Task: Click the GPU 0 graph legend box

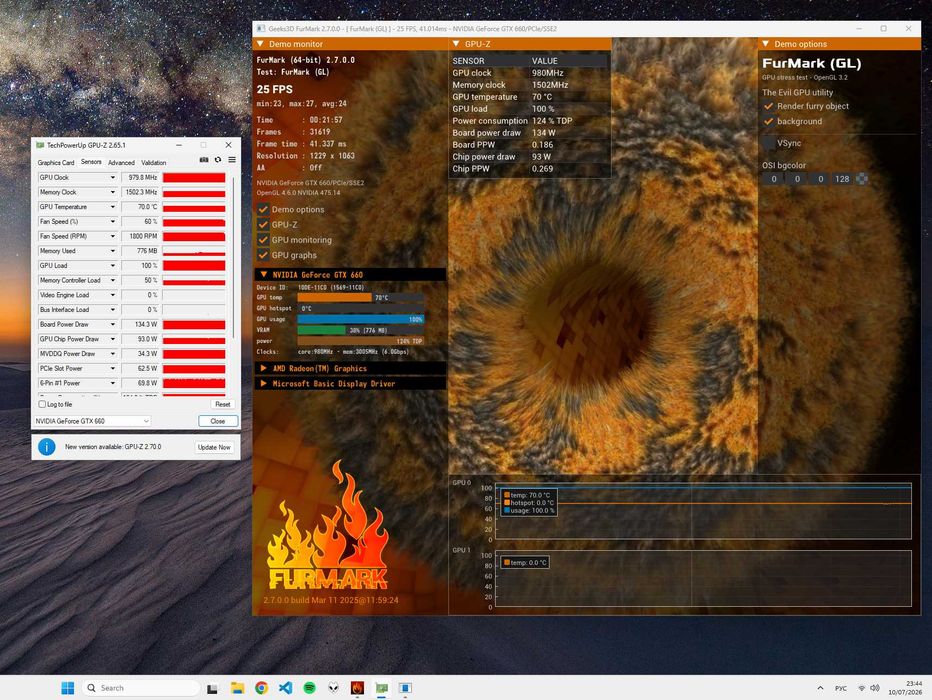Action: (x=529, y=503)
